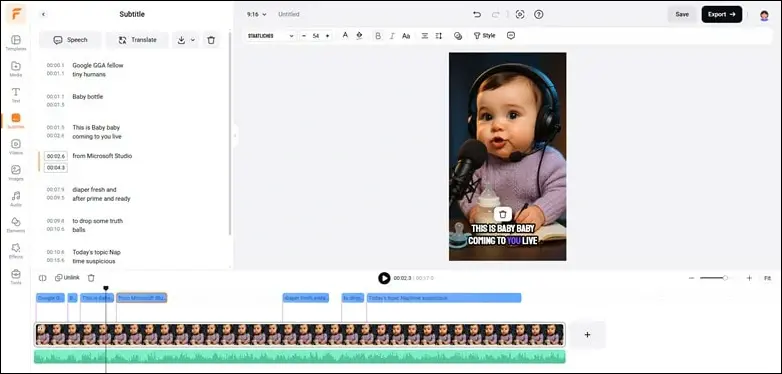This screenshot has height=374, width=782.
Task: Select the 'Google GGA fellow' subtitle line
Action: (98, 65)
